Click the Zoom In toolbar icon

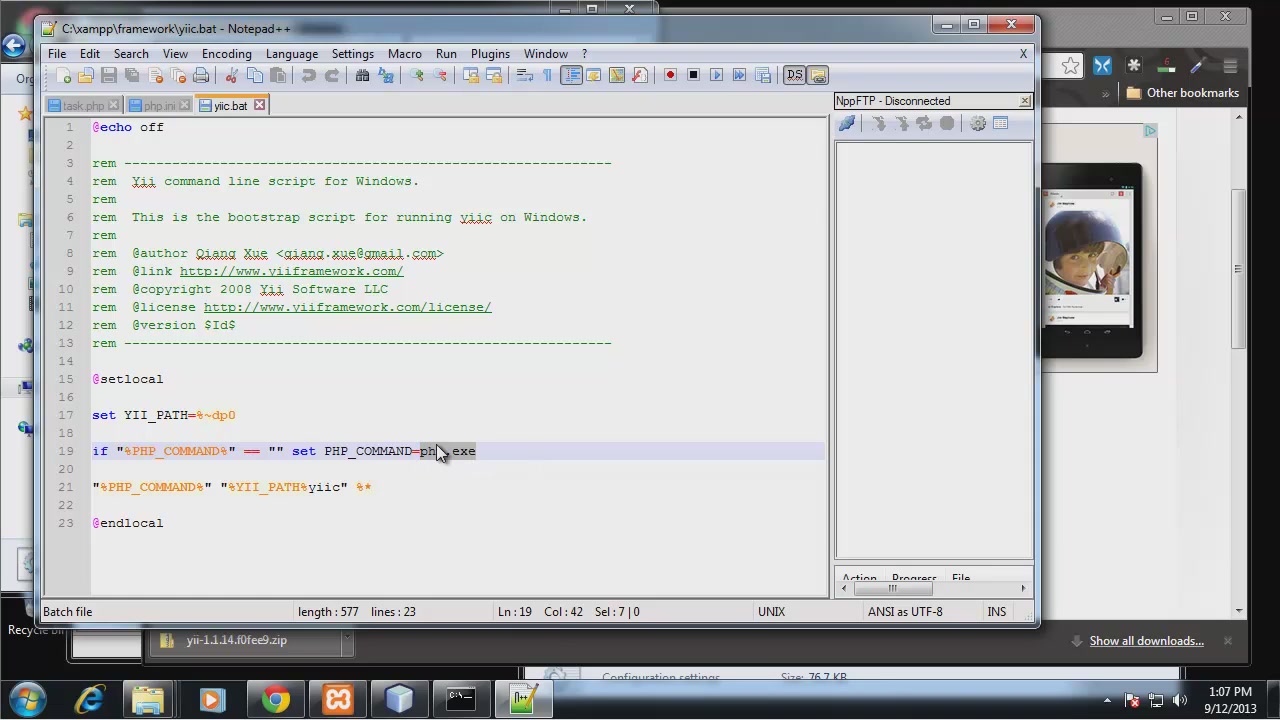click(x=416, y=76)
